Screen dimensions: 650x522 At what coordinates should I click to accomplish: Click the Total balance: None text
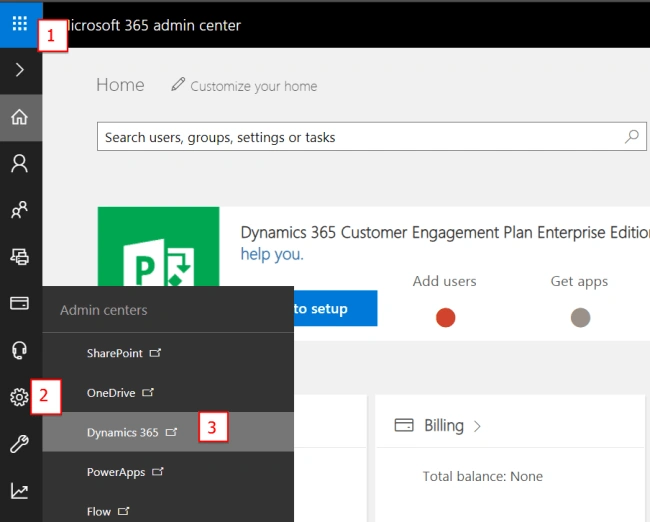coord(483,476)
